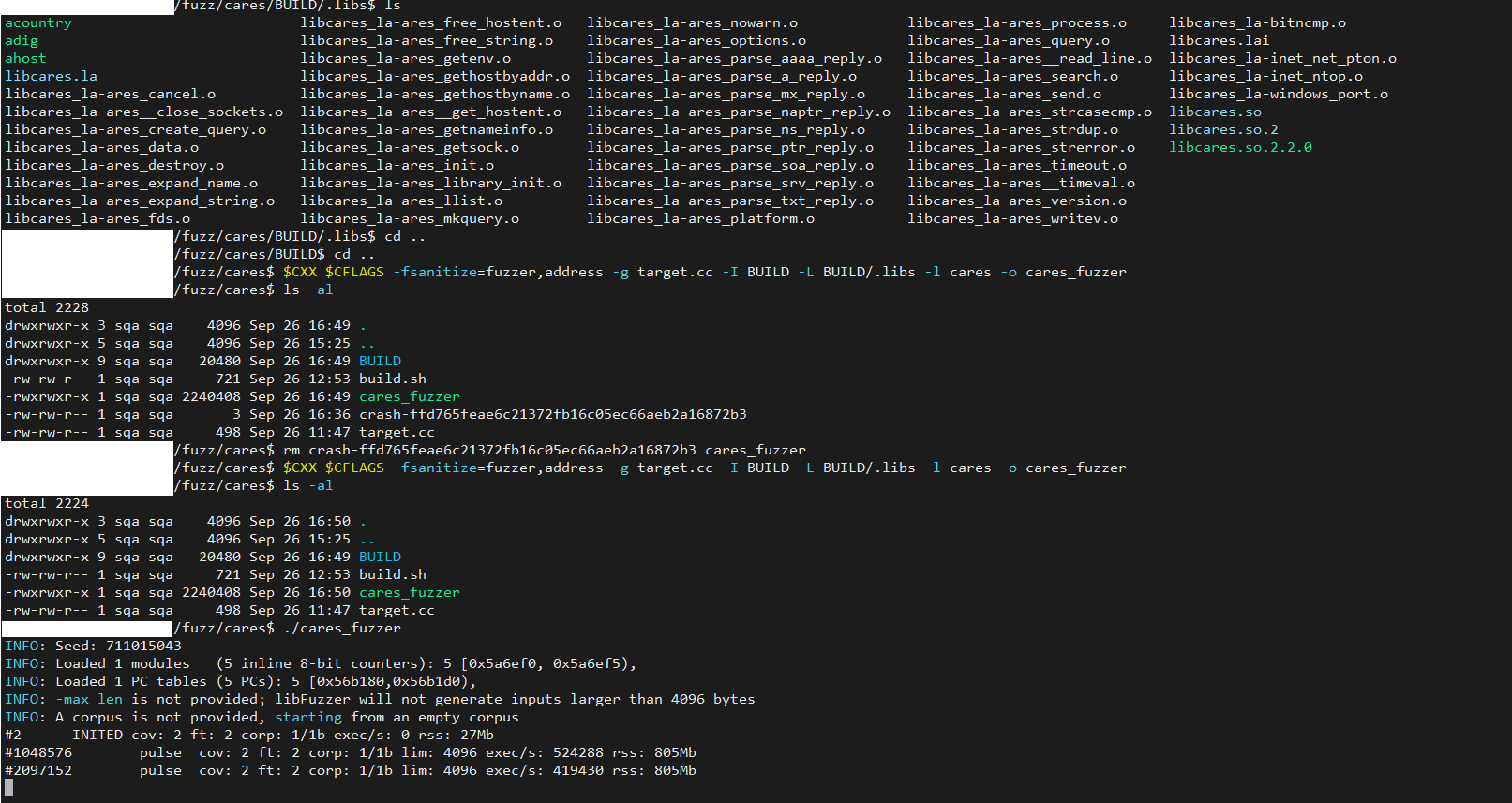
Task: Click libcares_la-ares_parse_naptr_reply.o
Action: coord(739,112)
